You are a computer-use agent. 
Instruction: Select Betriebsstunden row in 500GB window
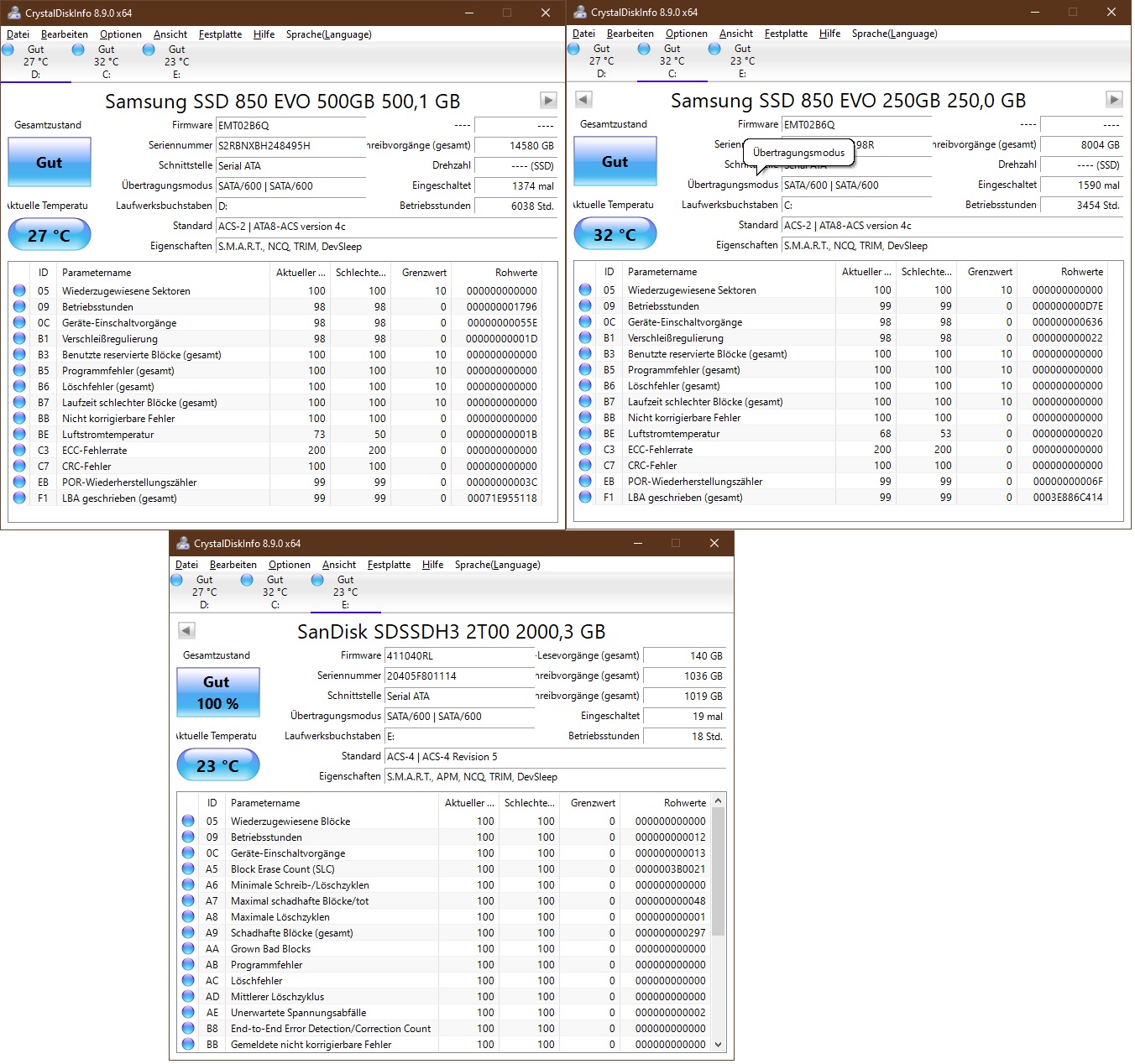(275, 307)
